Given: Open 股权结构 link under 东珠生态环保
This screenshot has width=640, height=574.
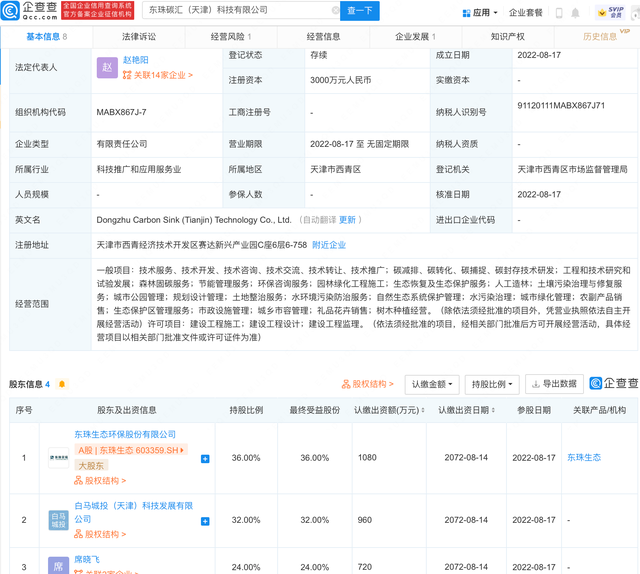Looking at the screenshot, I should click(x=100, y=481).
